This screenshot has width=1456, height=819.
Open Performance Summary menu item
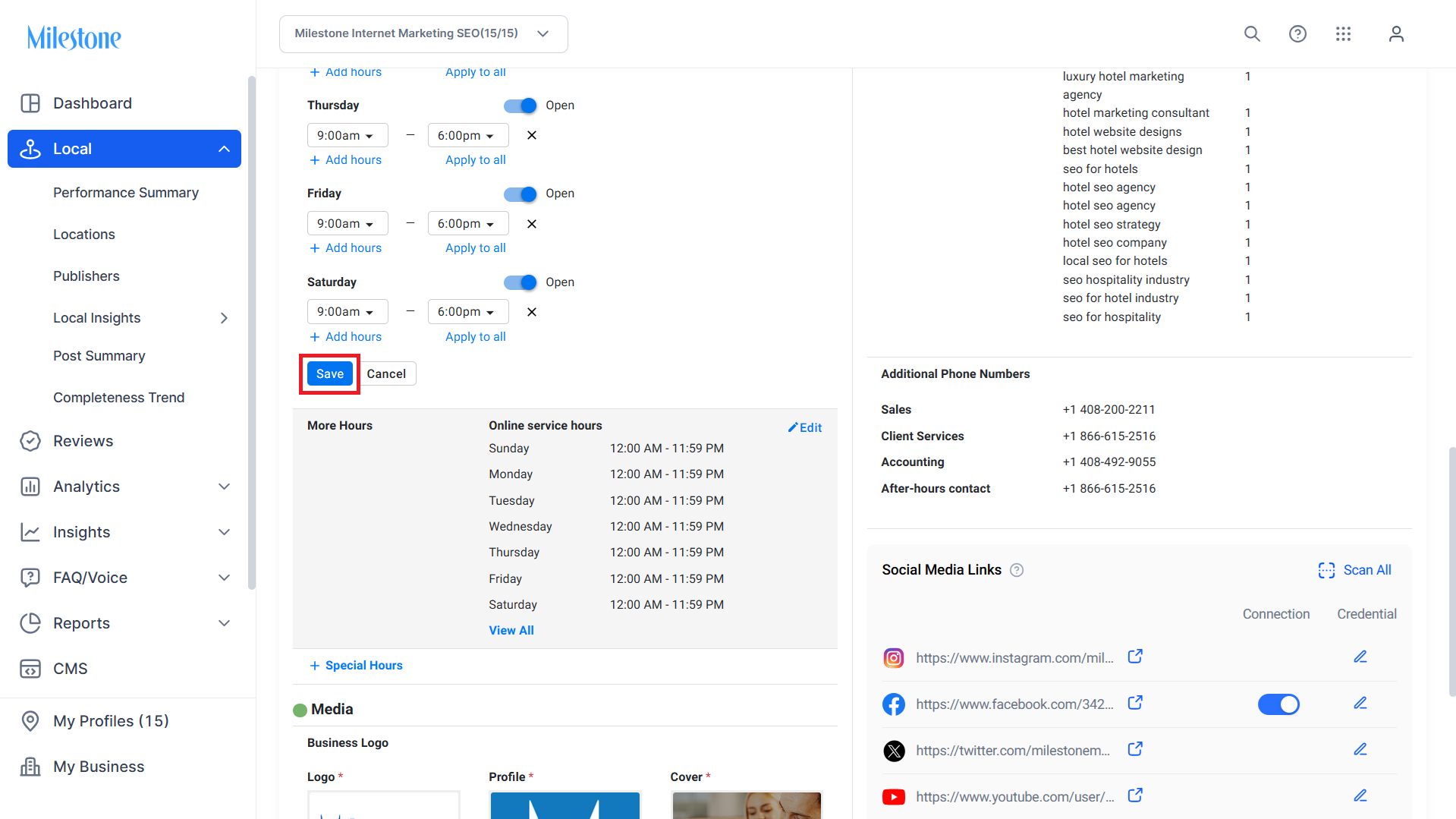click(126, 193)
